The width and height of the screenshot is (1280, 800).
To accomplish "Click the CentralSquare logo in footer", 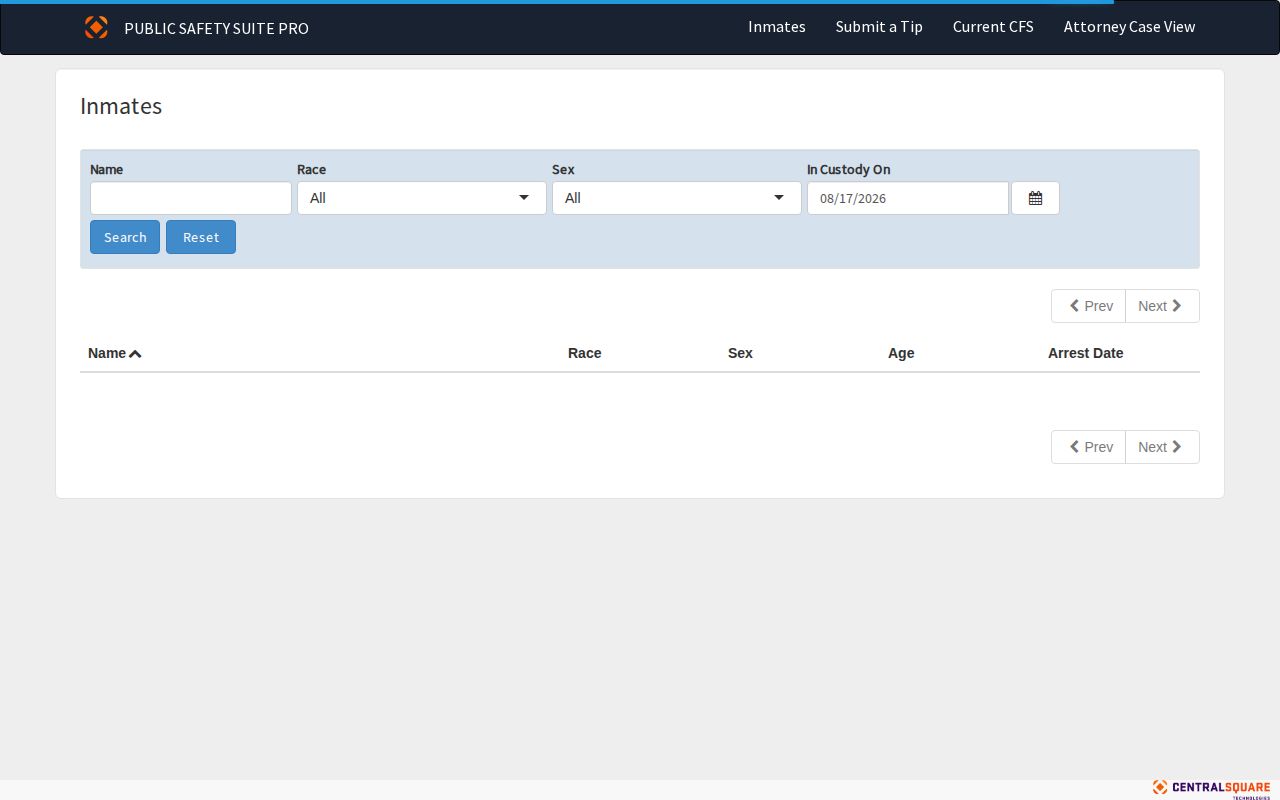I will 1211,788.
